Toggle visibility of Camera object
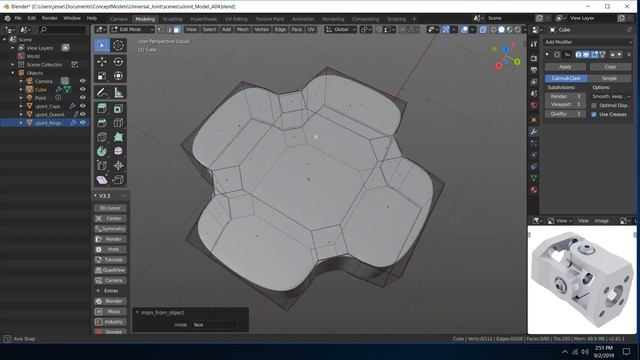640x360 pixels. (82, 81)
